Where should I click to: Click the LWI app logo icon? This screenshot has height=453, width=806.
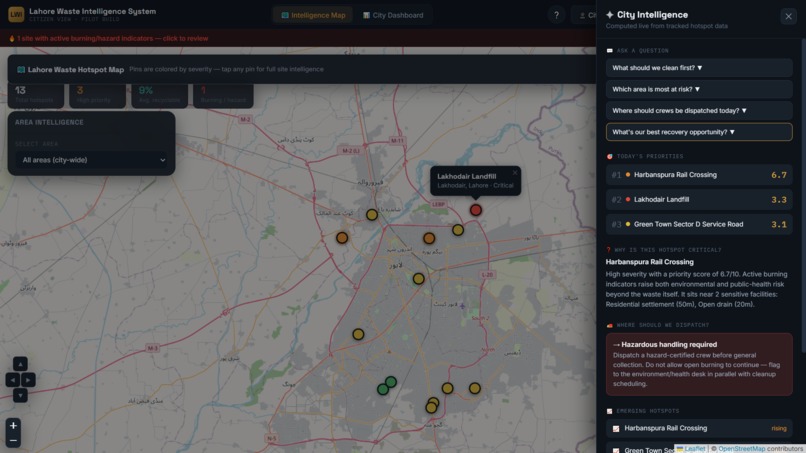point(16,14)
